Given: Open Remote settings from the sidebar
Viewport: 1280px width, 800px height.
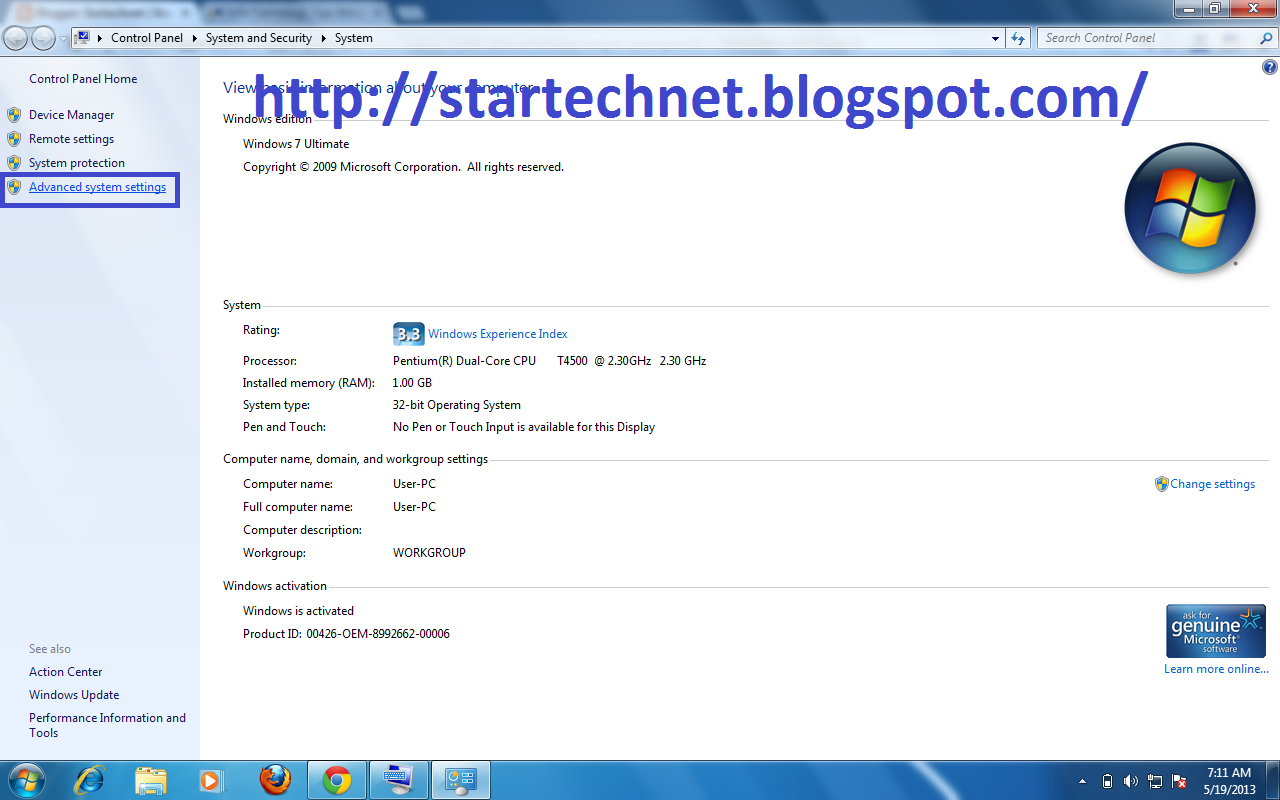Looking at the screenshot, I should tap(71, 139).
